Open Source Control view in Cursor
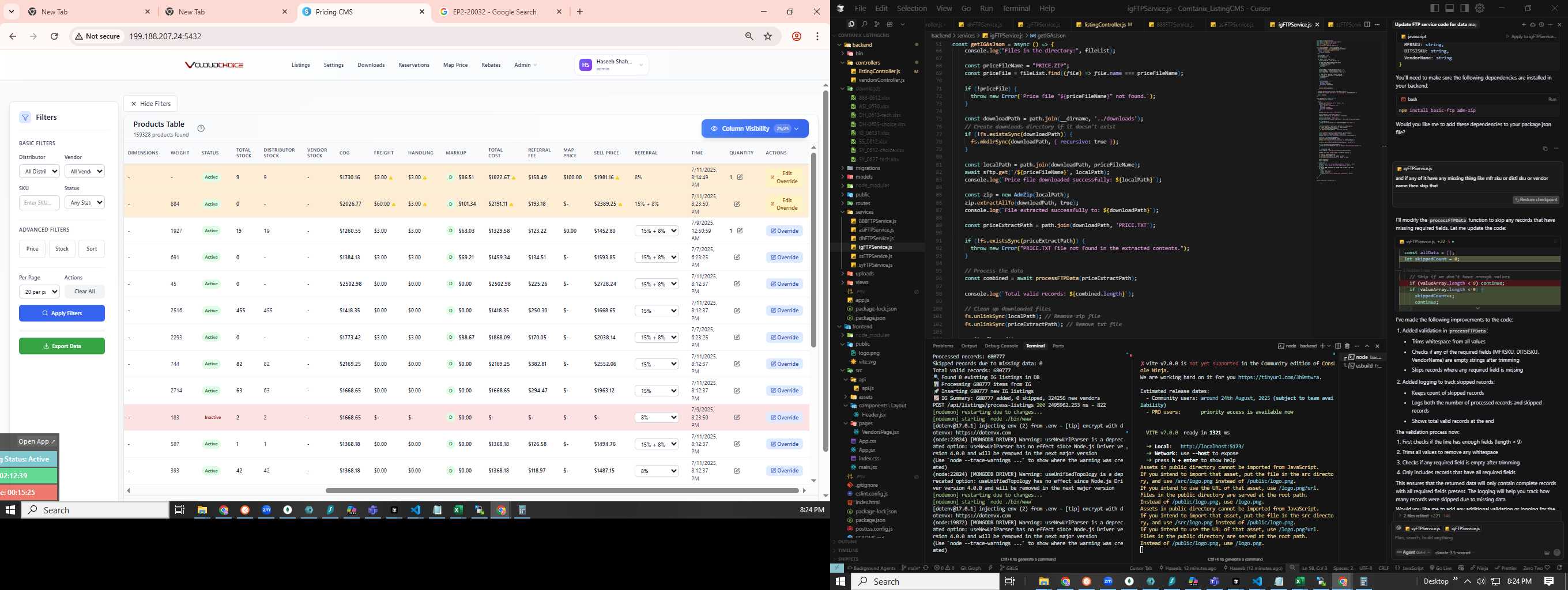The height and width of the screenshot is (590, 1568). (877, 24)
